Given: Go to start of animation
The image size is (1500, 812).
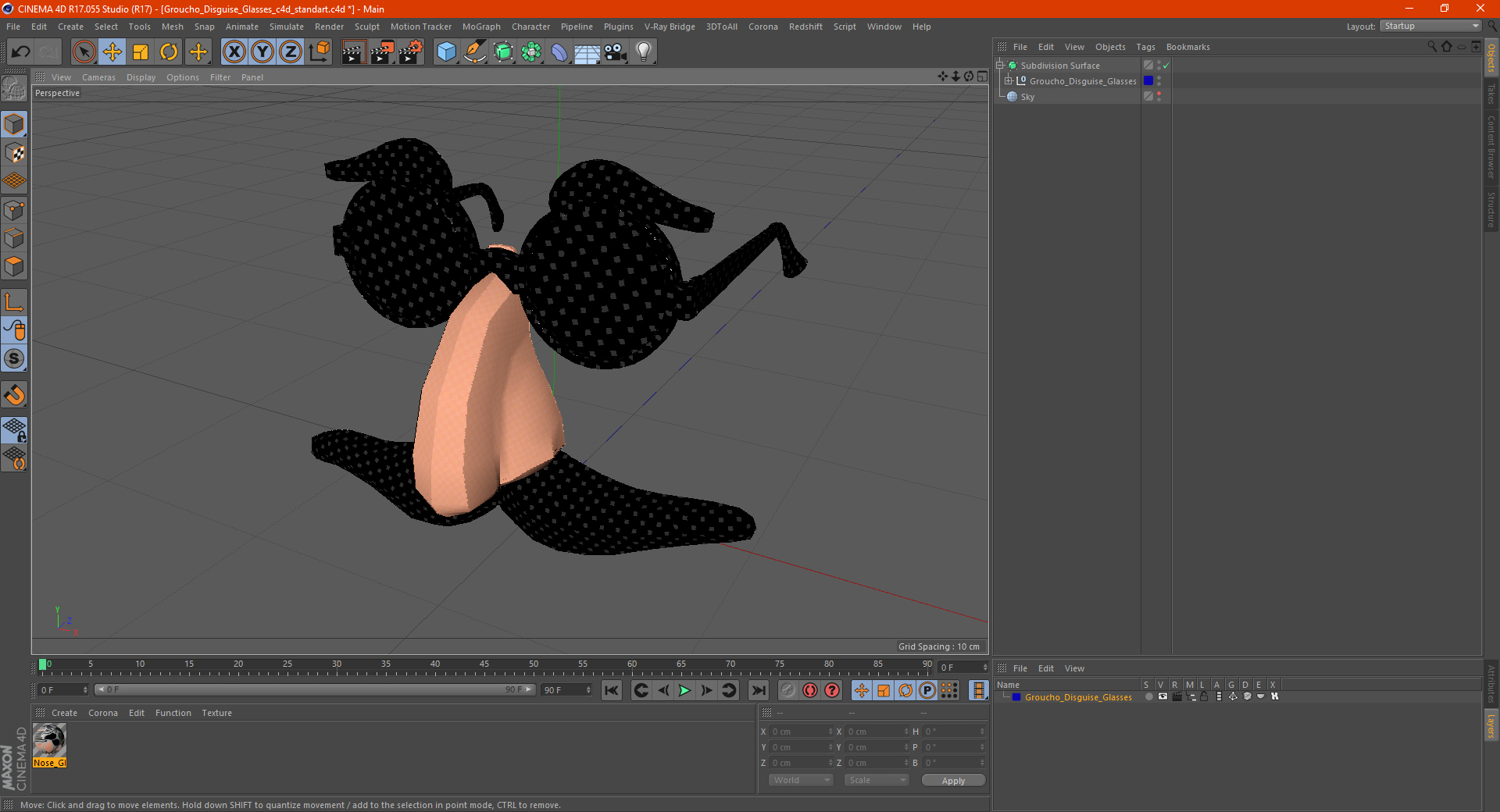Looking at the screenshot, I should click(x=612, y=690).
